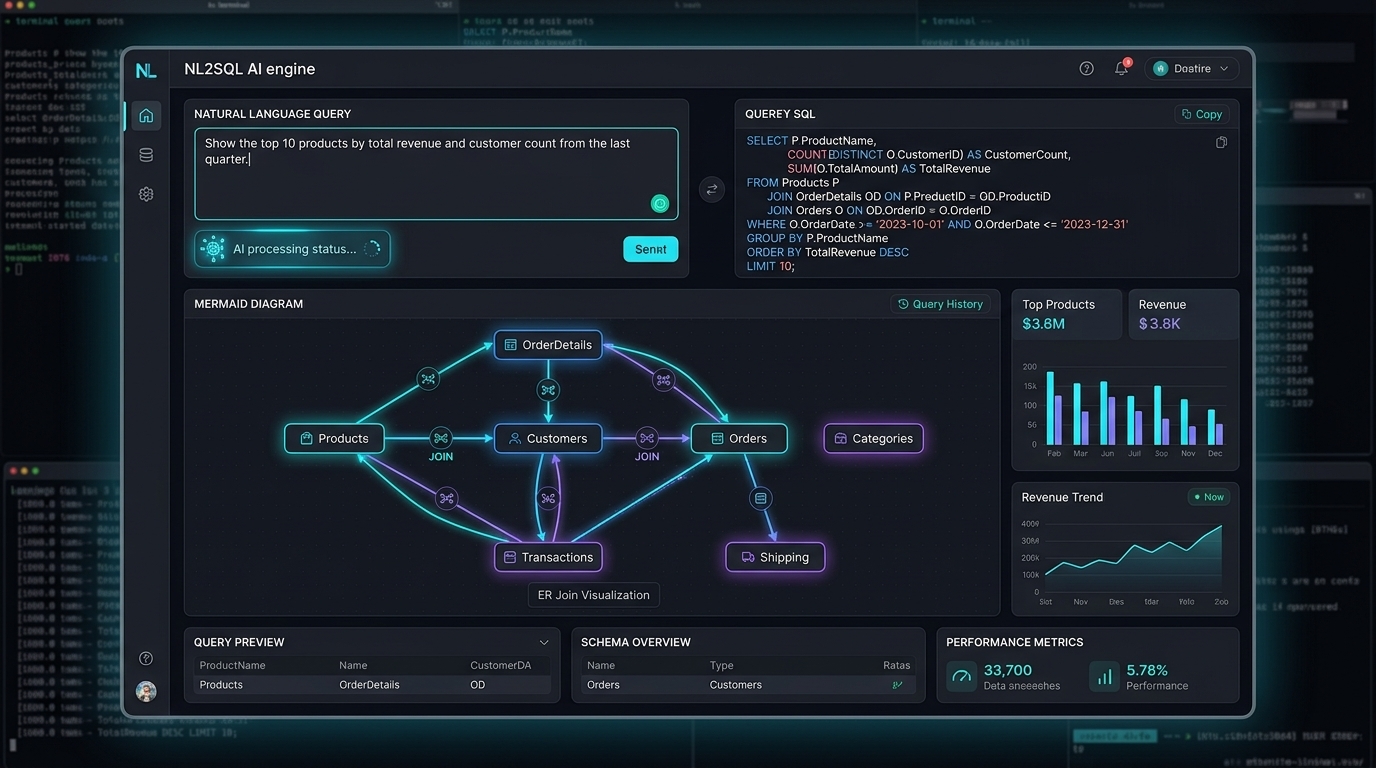The height and width of the screenshot is (768, 1376).
Task: Select the Revenue tab
Action: pyautogui.click(x=1184, y=314)
